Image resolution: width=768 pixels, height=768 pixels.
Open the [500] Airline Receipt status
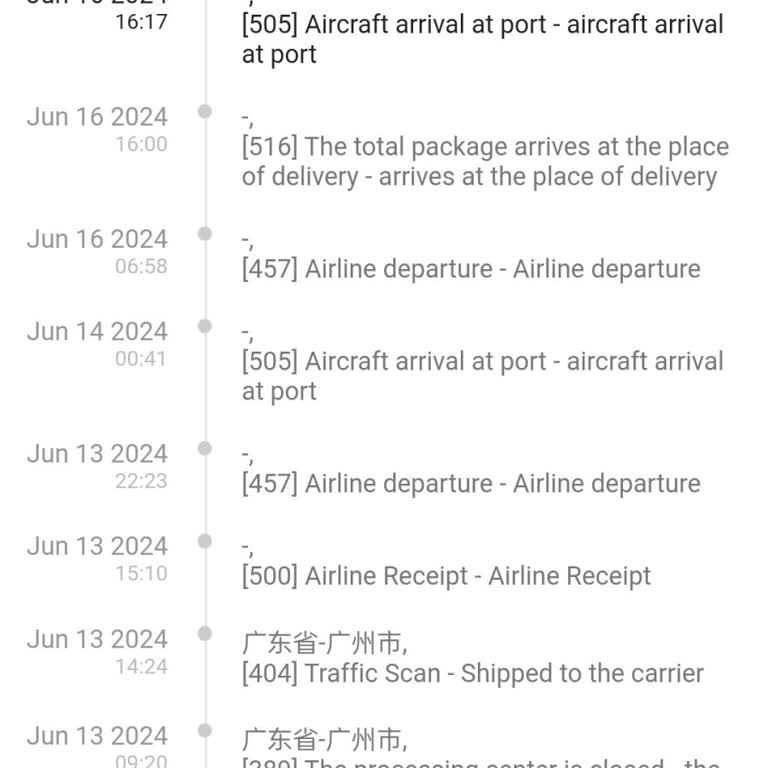click(446, 576)
